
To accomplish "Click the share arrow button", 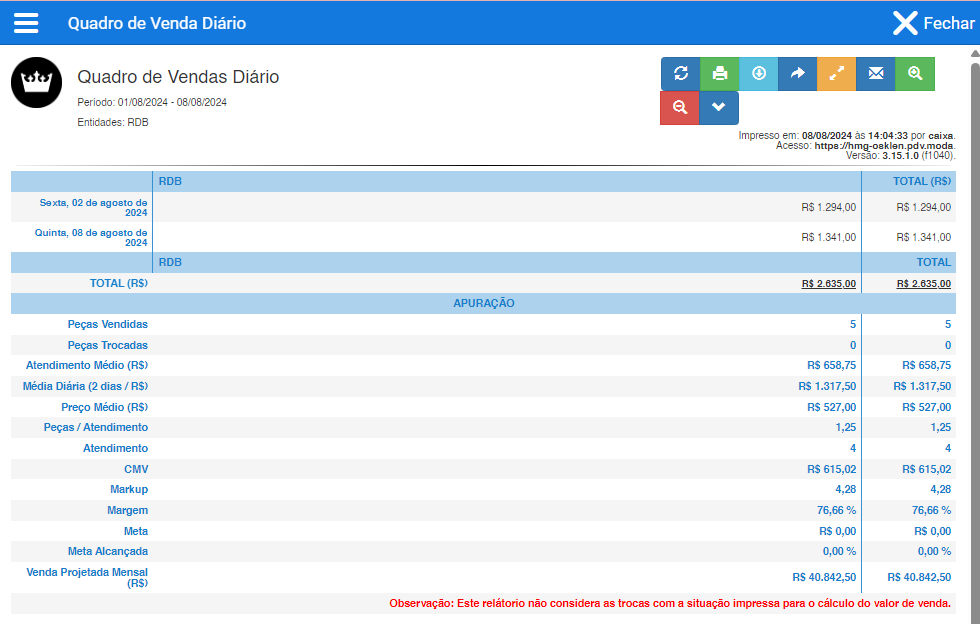I will 797,73.
